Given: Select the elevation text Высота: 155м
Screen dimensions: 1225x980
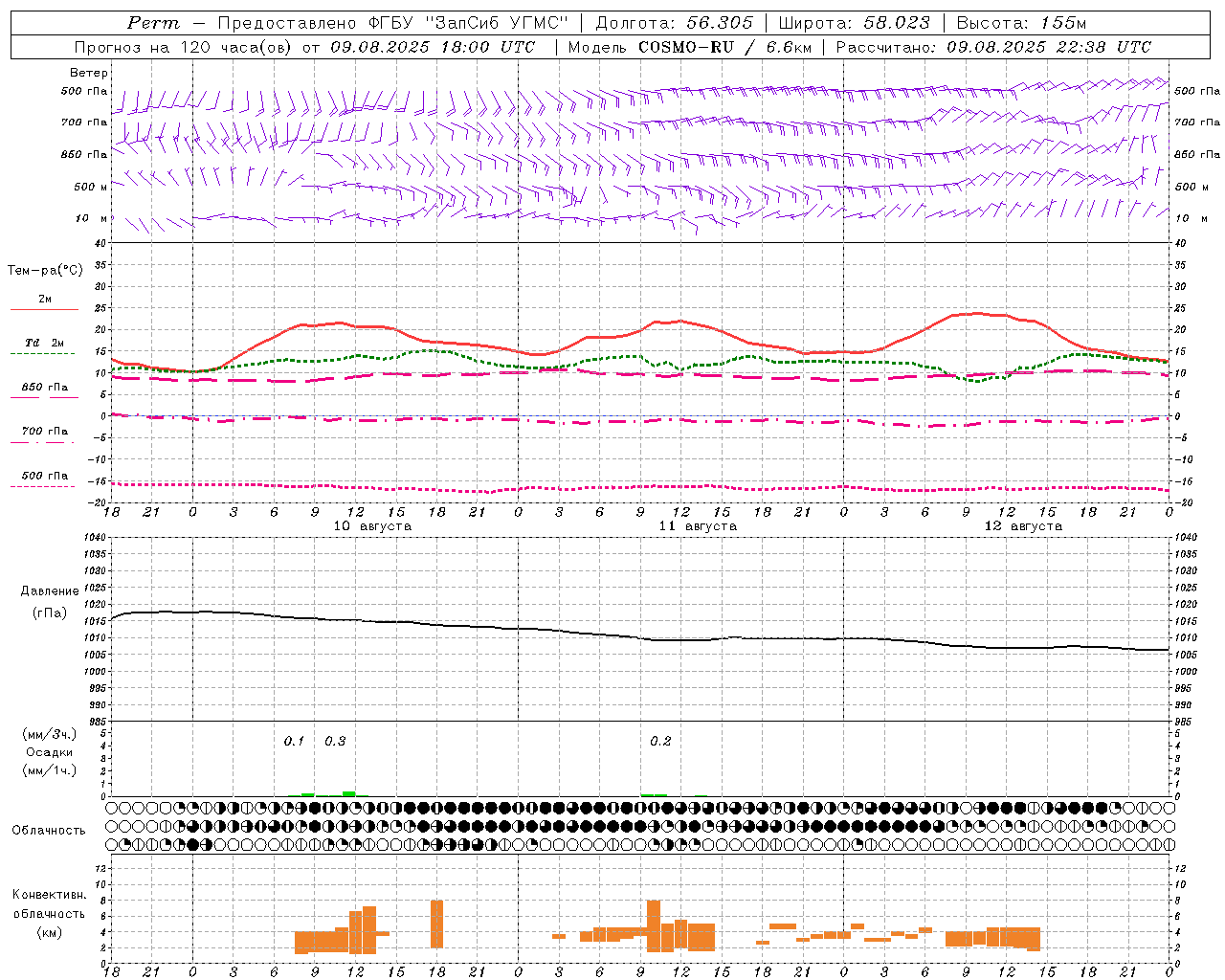Looking at the screenshot, I should 1022,23.
